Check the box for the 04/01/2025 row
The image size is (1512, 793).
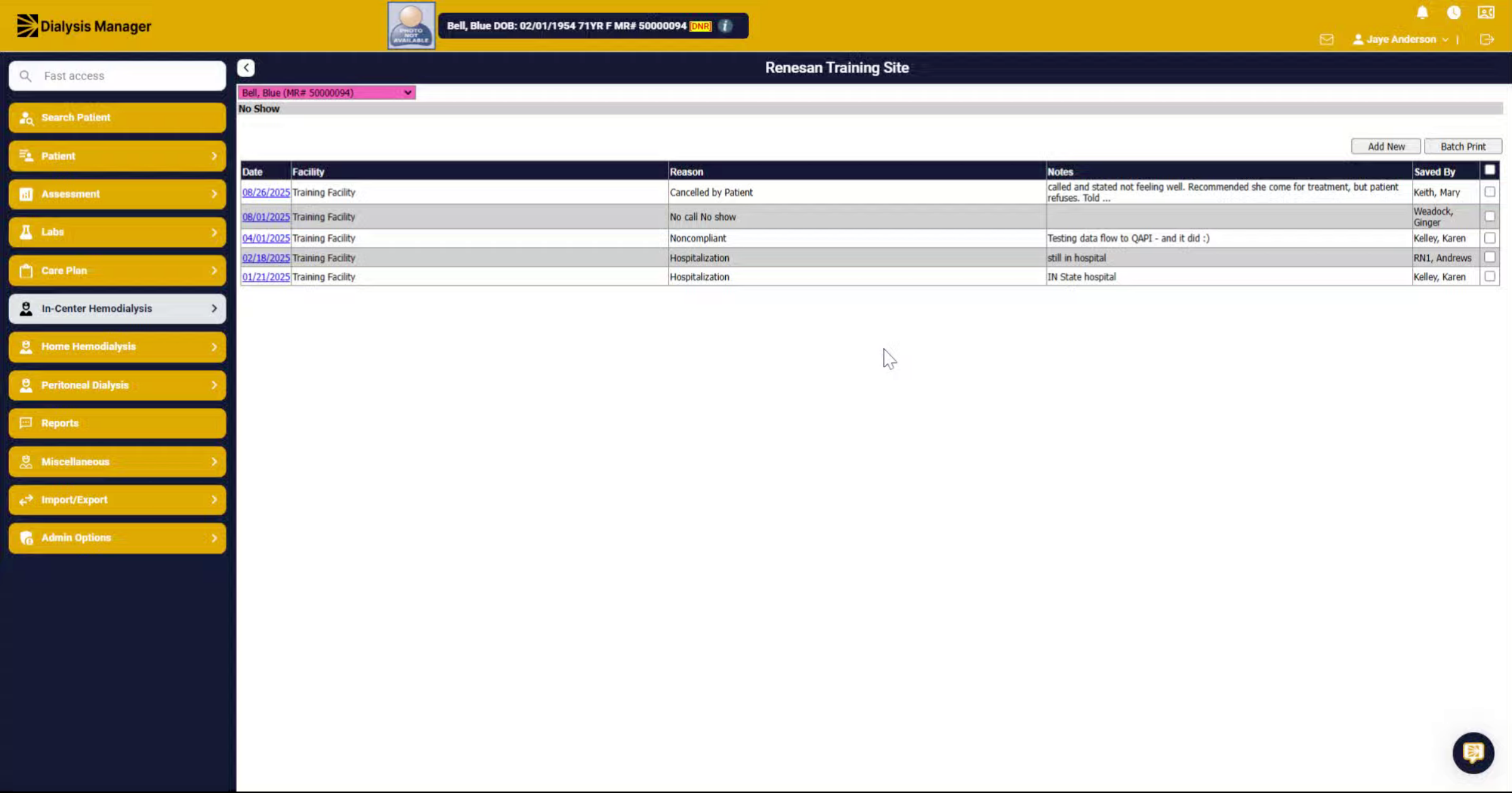click(1489, 238)
